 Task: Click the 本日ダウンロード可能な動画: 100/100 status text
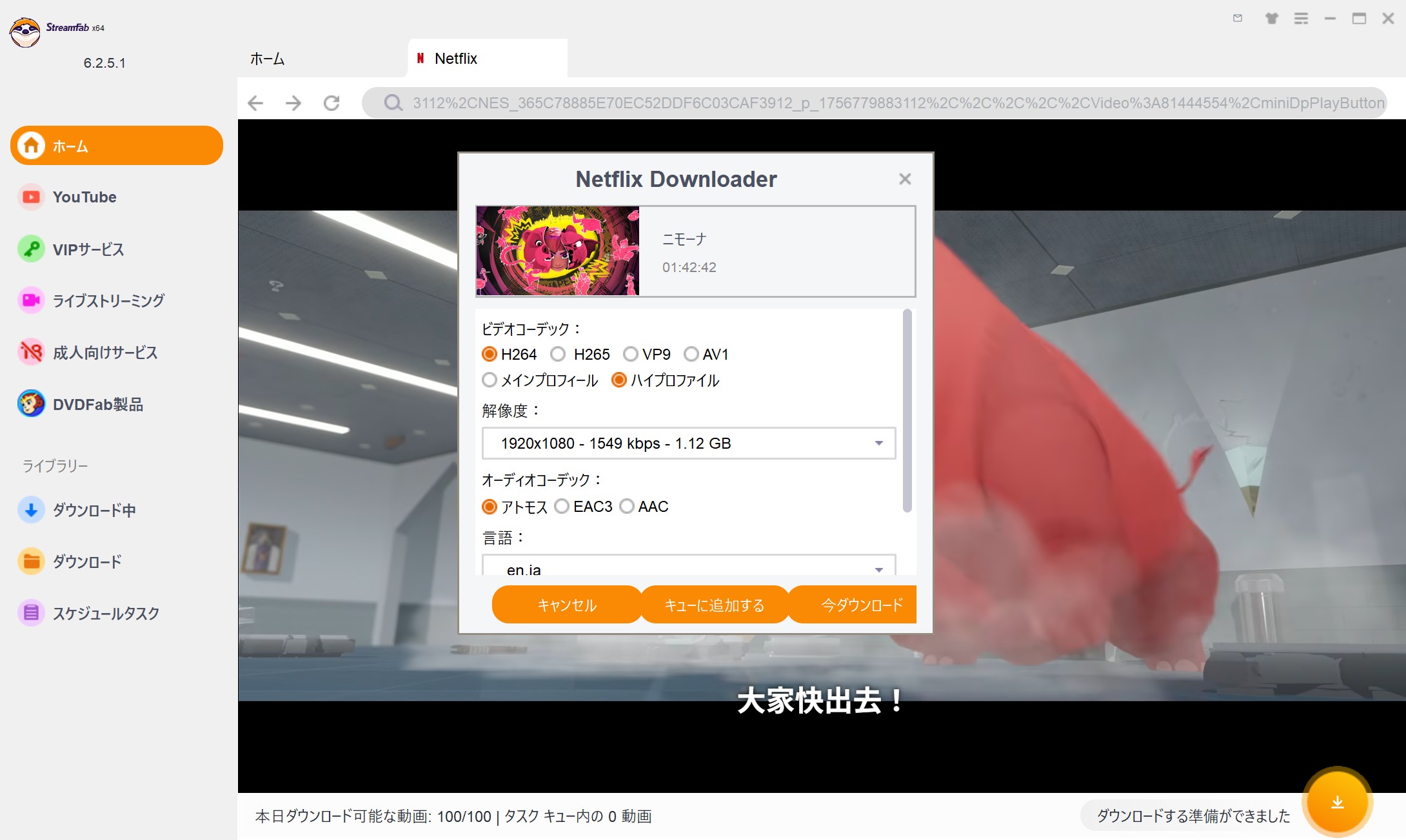373,817
